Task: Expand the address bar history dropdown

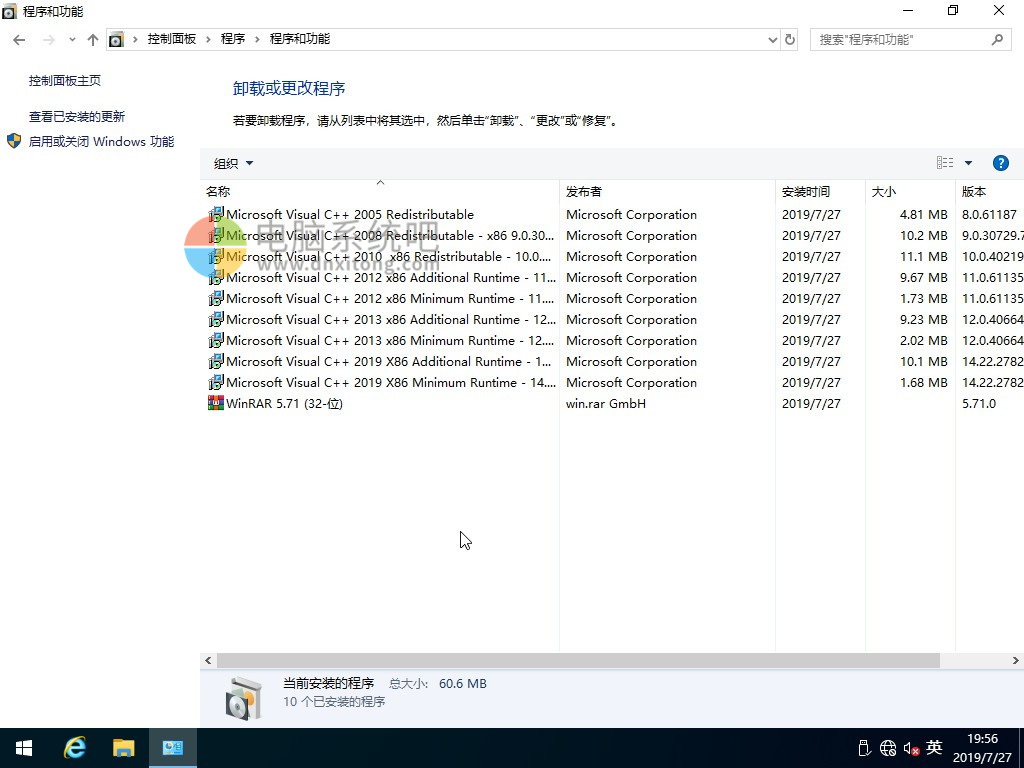Action: coord(773,40)
